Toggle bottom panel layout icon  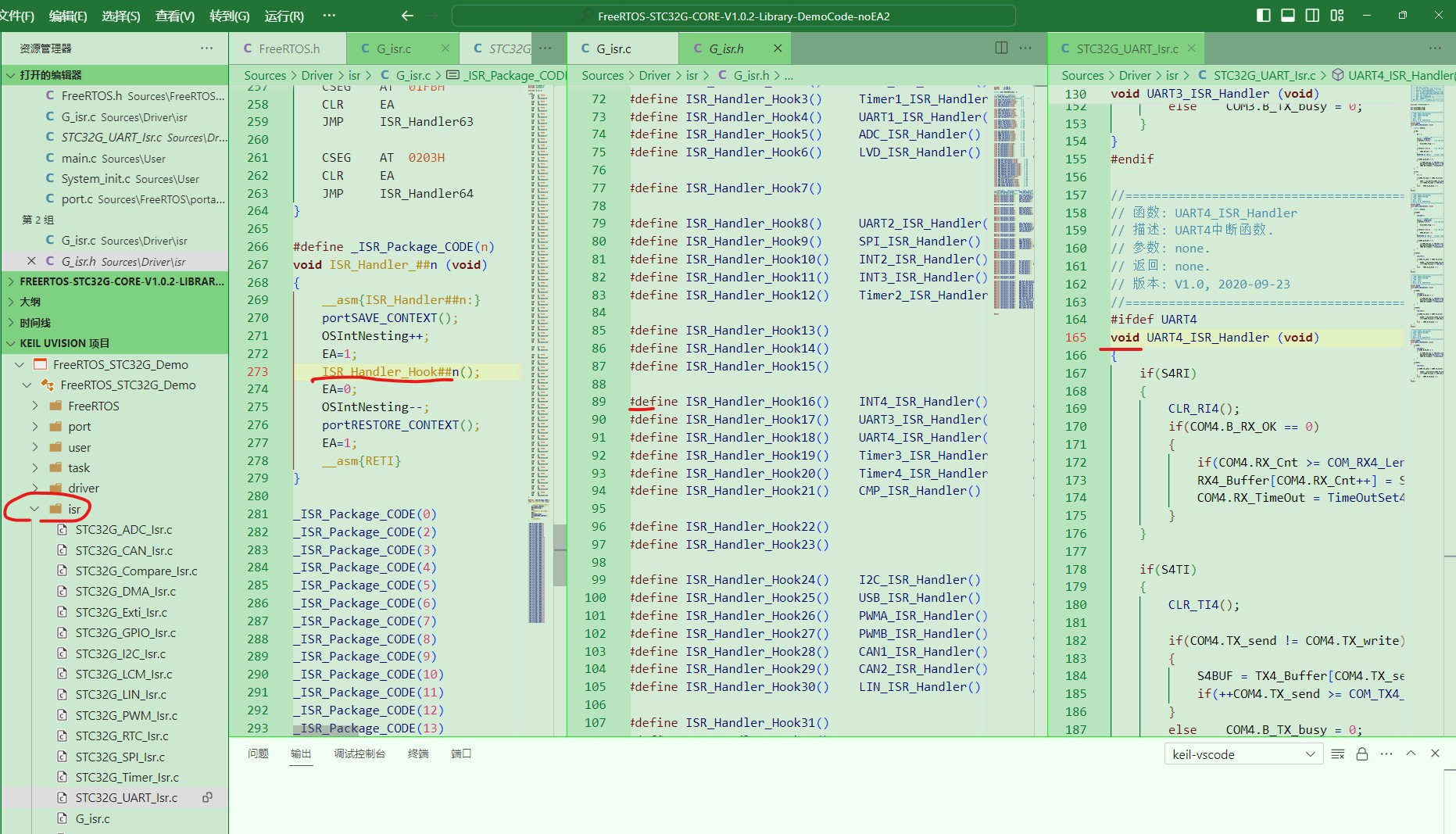tap(1287, 16)
